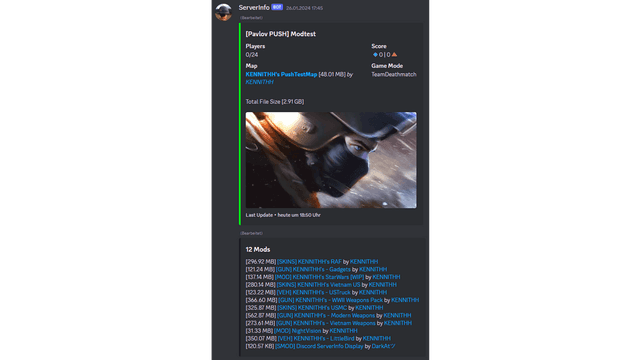Open the DarkAt author link
Screen dimensions: 640x360
[x=383, y=346]
